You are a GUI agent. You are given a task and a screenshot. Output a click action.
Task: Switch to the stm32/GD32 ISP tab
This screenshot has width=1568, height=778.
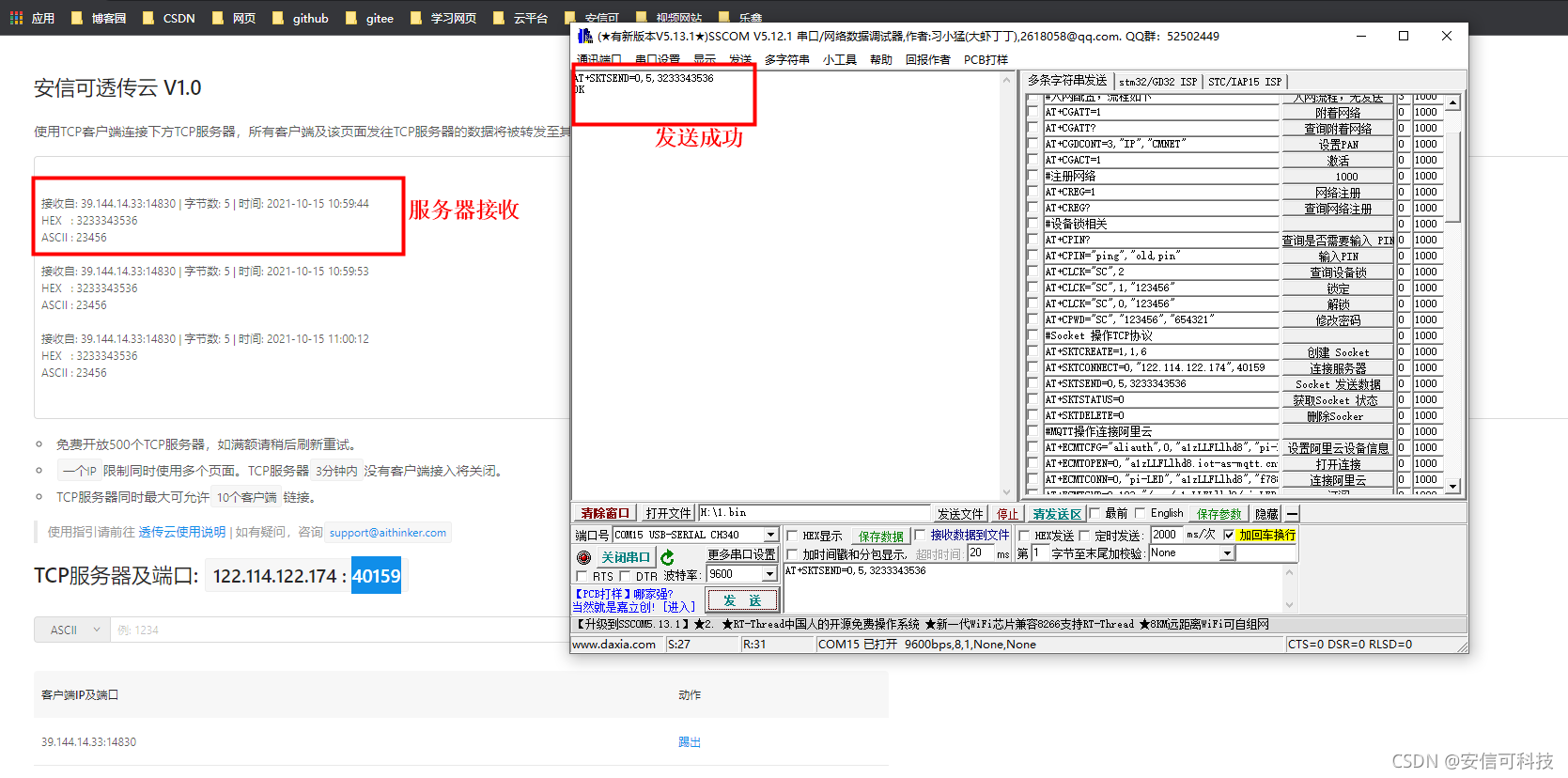[x=1157, y=82]
